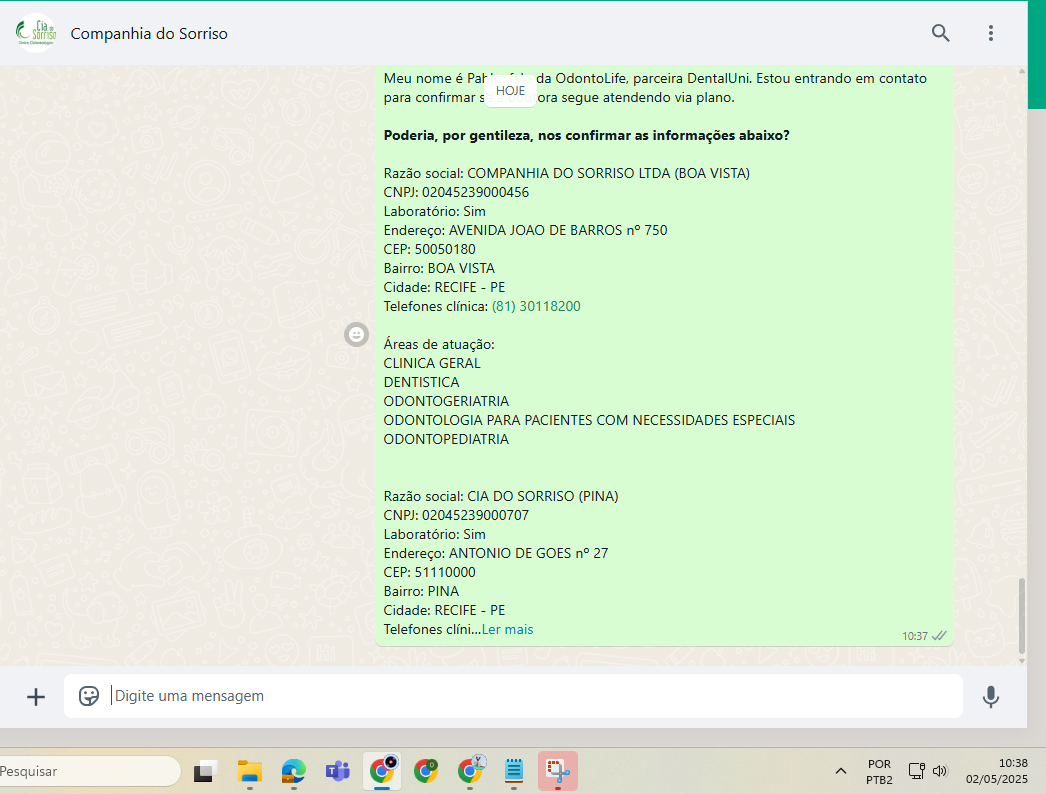This screenshot has width=1046, height=794.
Task: Click Razão social CIA DO SORRISO (PINA)
Action: click(x=501, y=496)
